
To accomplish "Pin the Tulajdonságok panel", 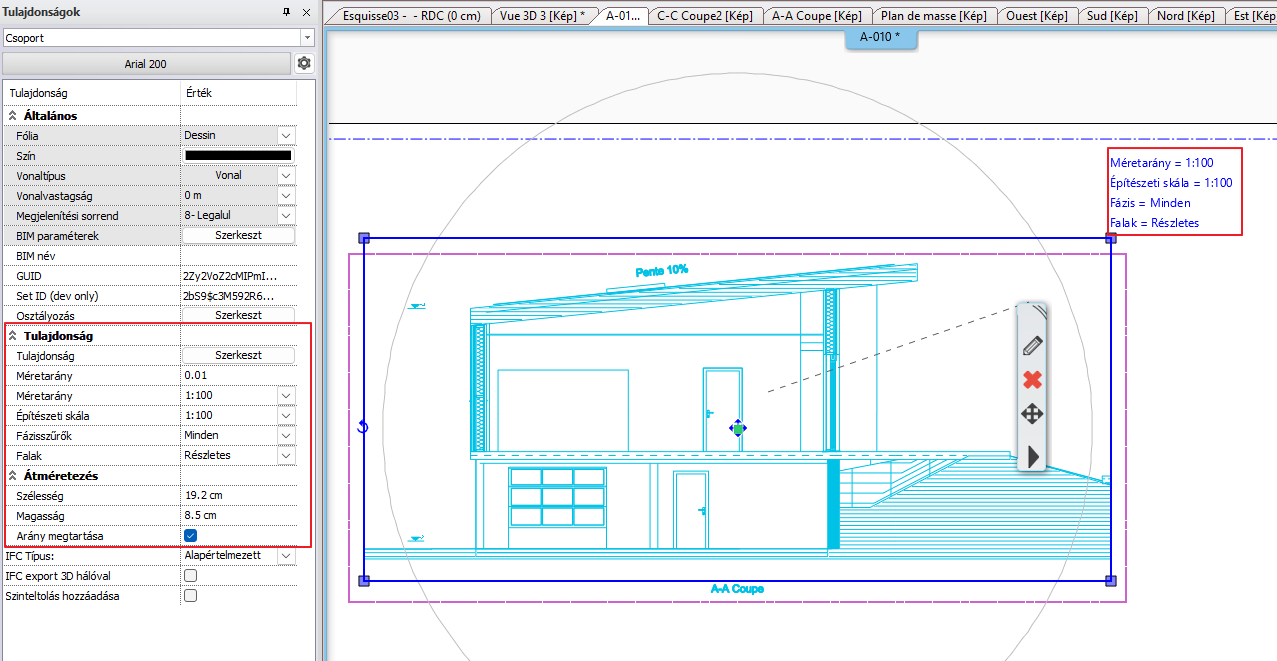I will (287, 12).
